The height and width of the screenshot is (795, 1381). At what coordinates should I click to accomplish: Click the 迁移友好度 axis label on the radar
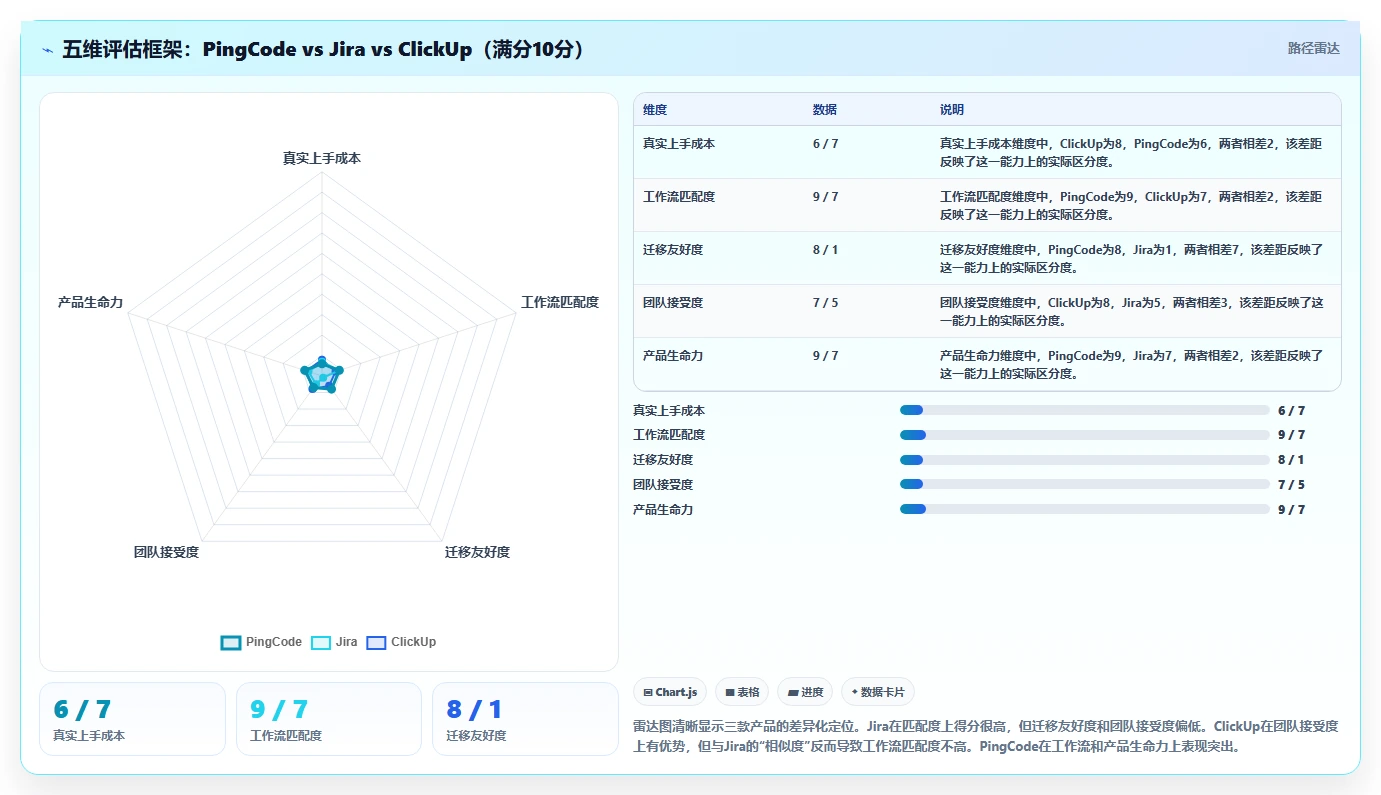click(477, 552)
